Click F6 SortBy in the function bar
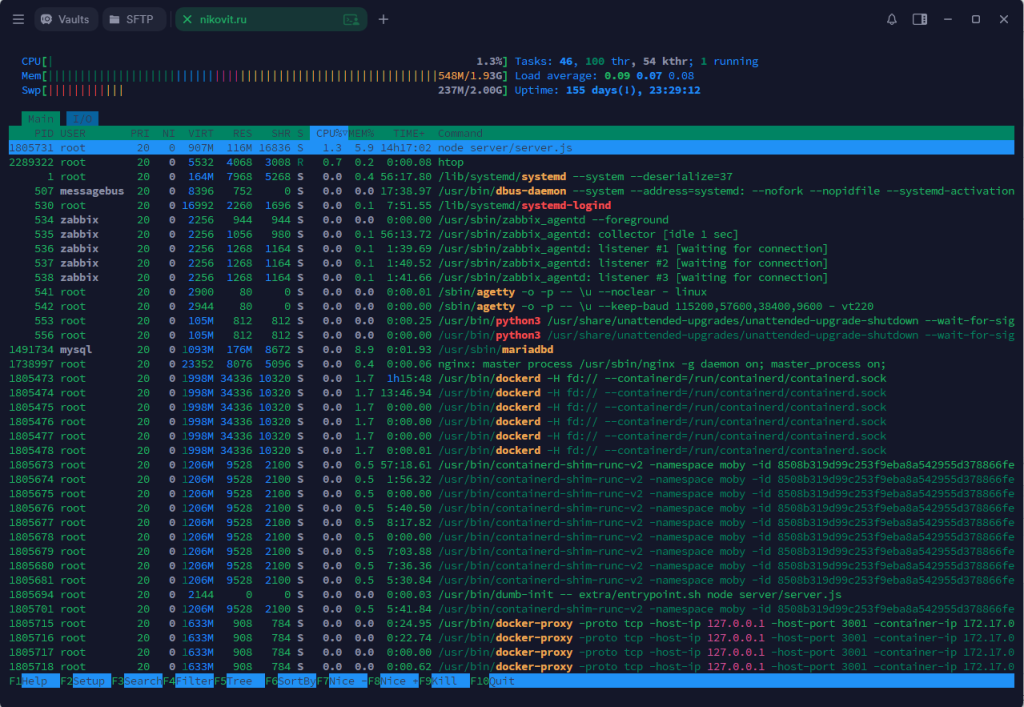 (290, 681)
